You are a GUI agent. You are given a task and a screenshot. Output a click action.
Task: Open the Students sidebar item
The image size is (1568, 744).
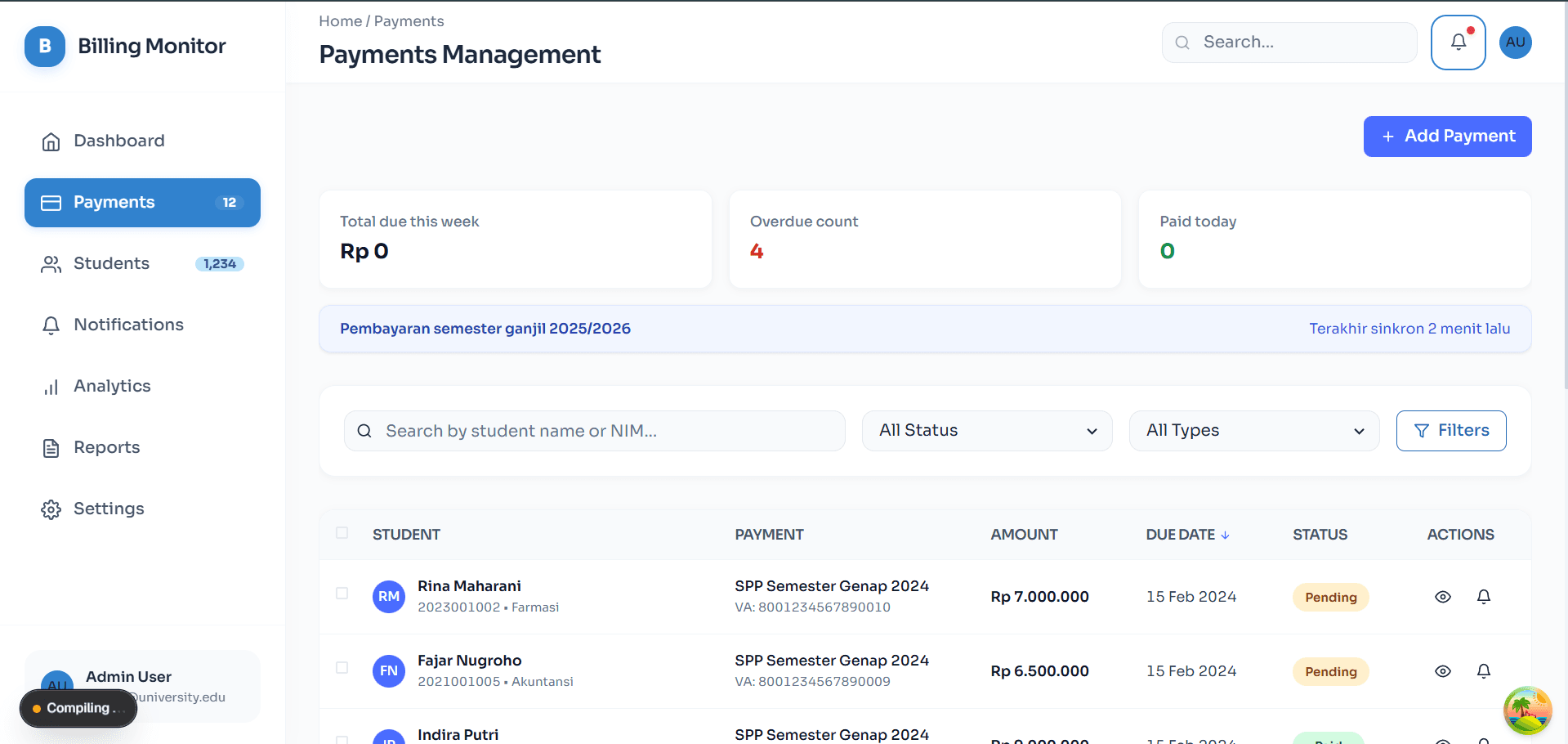111,263
